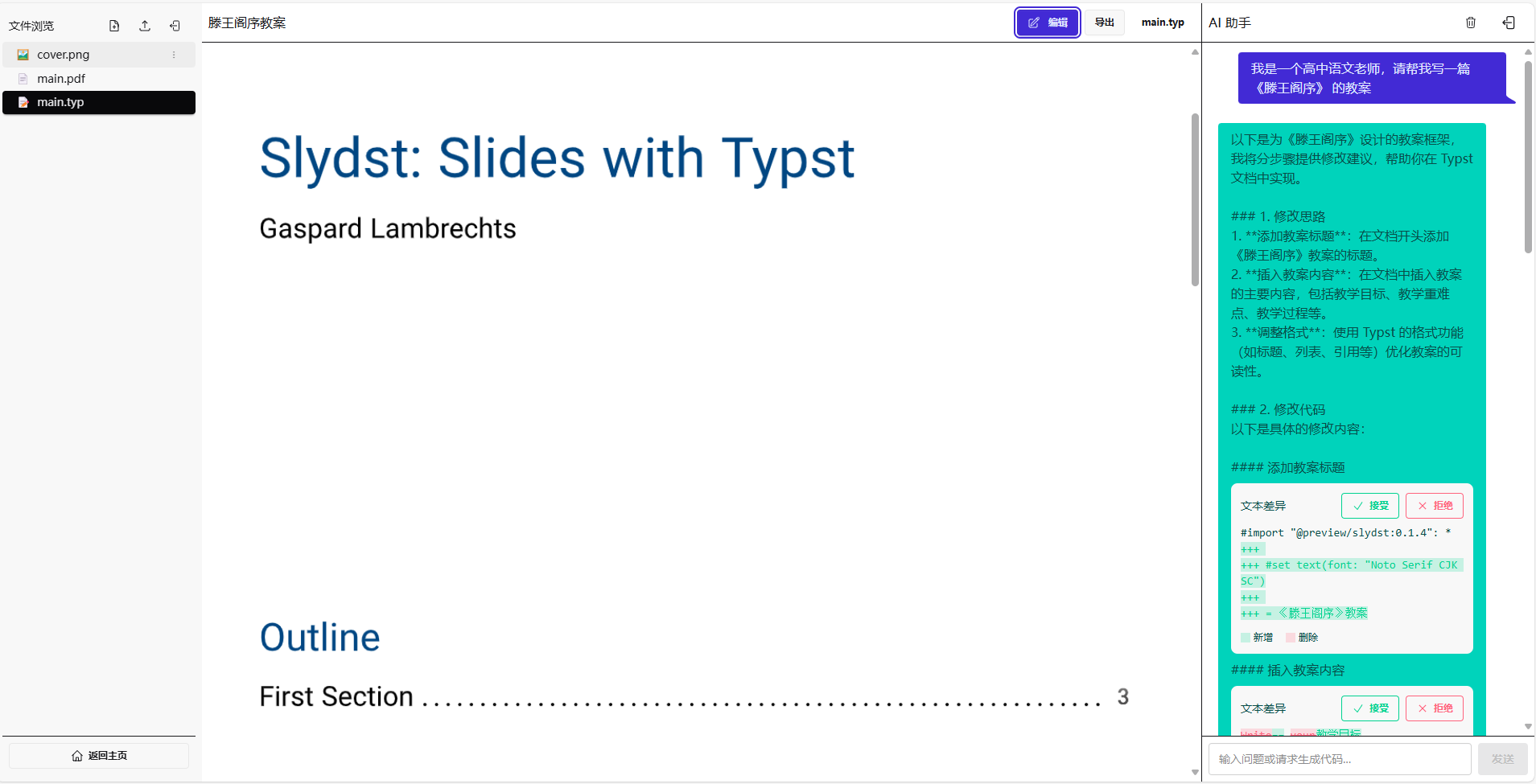
Task: Collapse the AI assistant panel
Action: tap(1509, 23)
